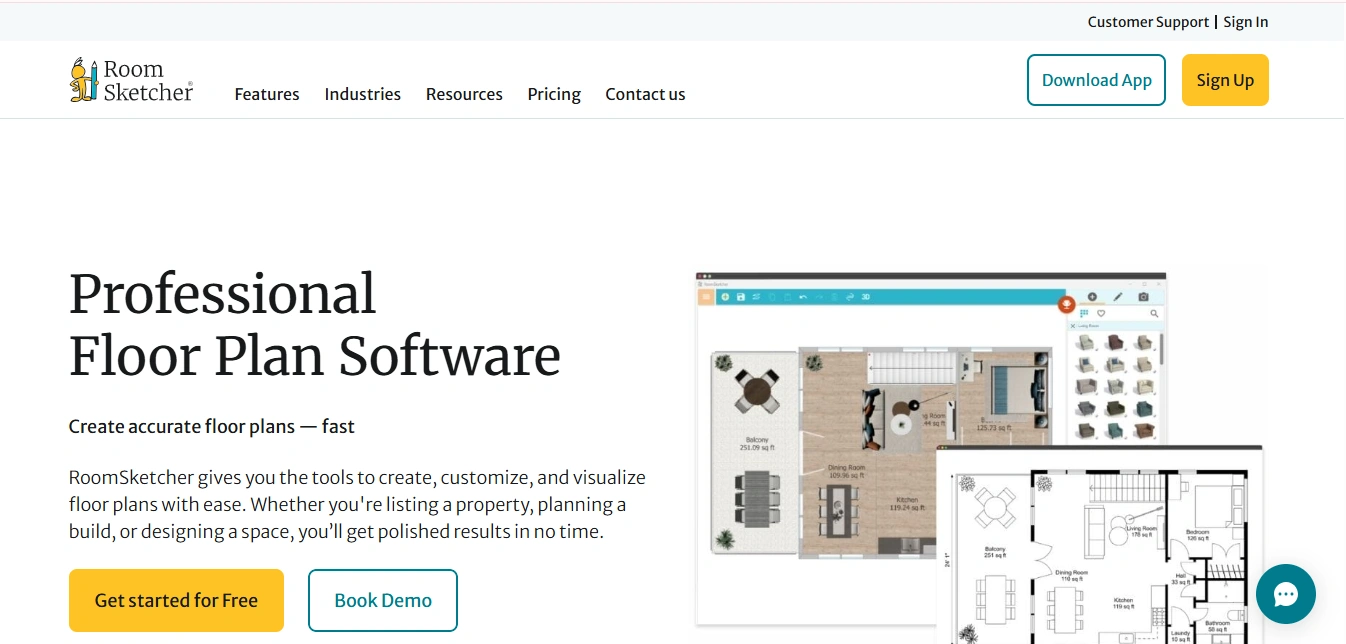1346x644 pixels.
Task: Open the Customer Support link
Action: click(1148, 22)
